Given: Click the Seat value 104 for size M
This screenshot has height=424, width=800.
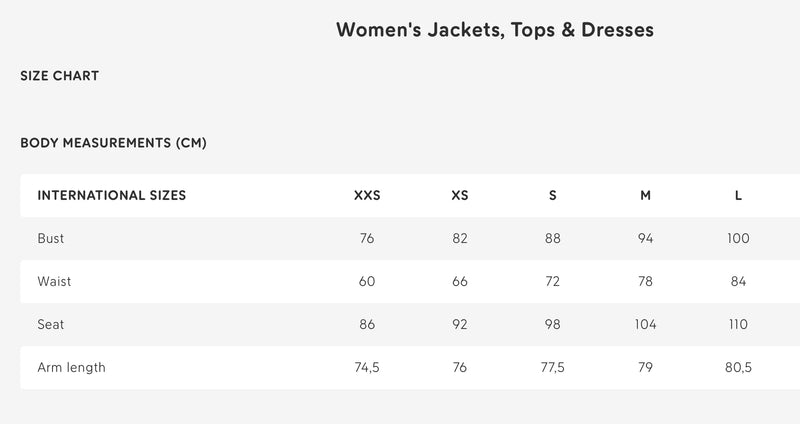Looking at the screenshot, I should (x=646, y=325).
